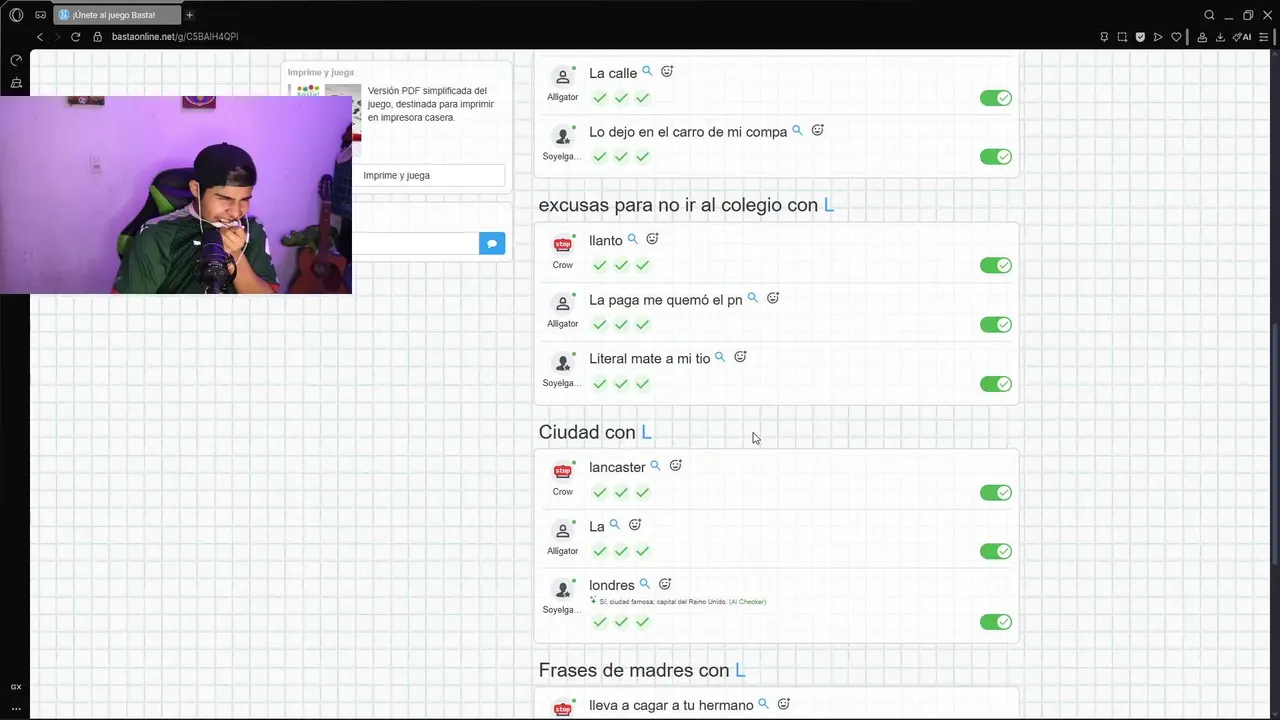Toggle switch for 'La paga me quemó el pn'
This screenshot has height=720, width=1280.
[x=996, y=325]
